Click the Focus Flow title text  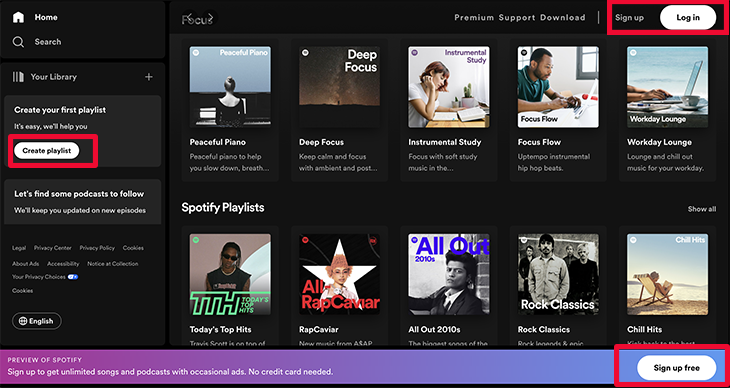pyautogui.click(x=539, y=142)
